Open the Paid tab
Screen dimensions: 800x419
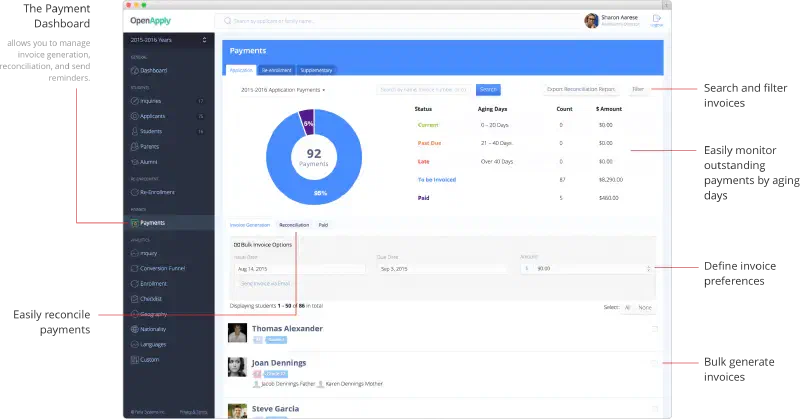click(x=323, y=225)
